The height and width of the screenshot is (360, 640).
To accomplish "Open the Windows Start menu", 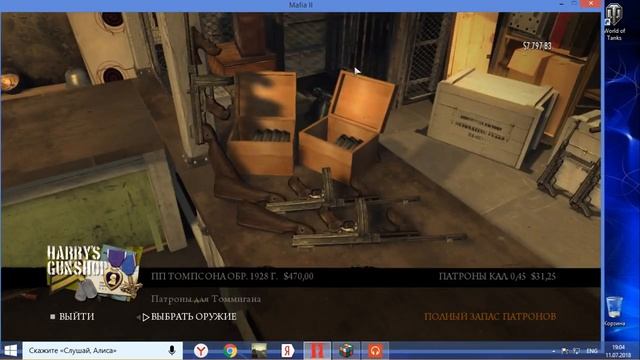I will tap(11, 350).
